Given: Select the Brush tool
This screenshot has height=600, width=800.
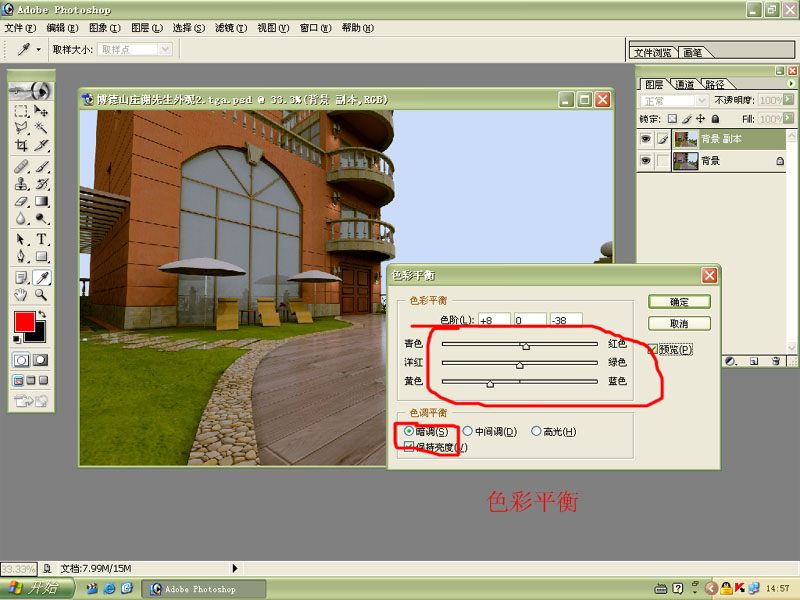Looking at the screenshot, I should tap(41, 166).
